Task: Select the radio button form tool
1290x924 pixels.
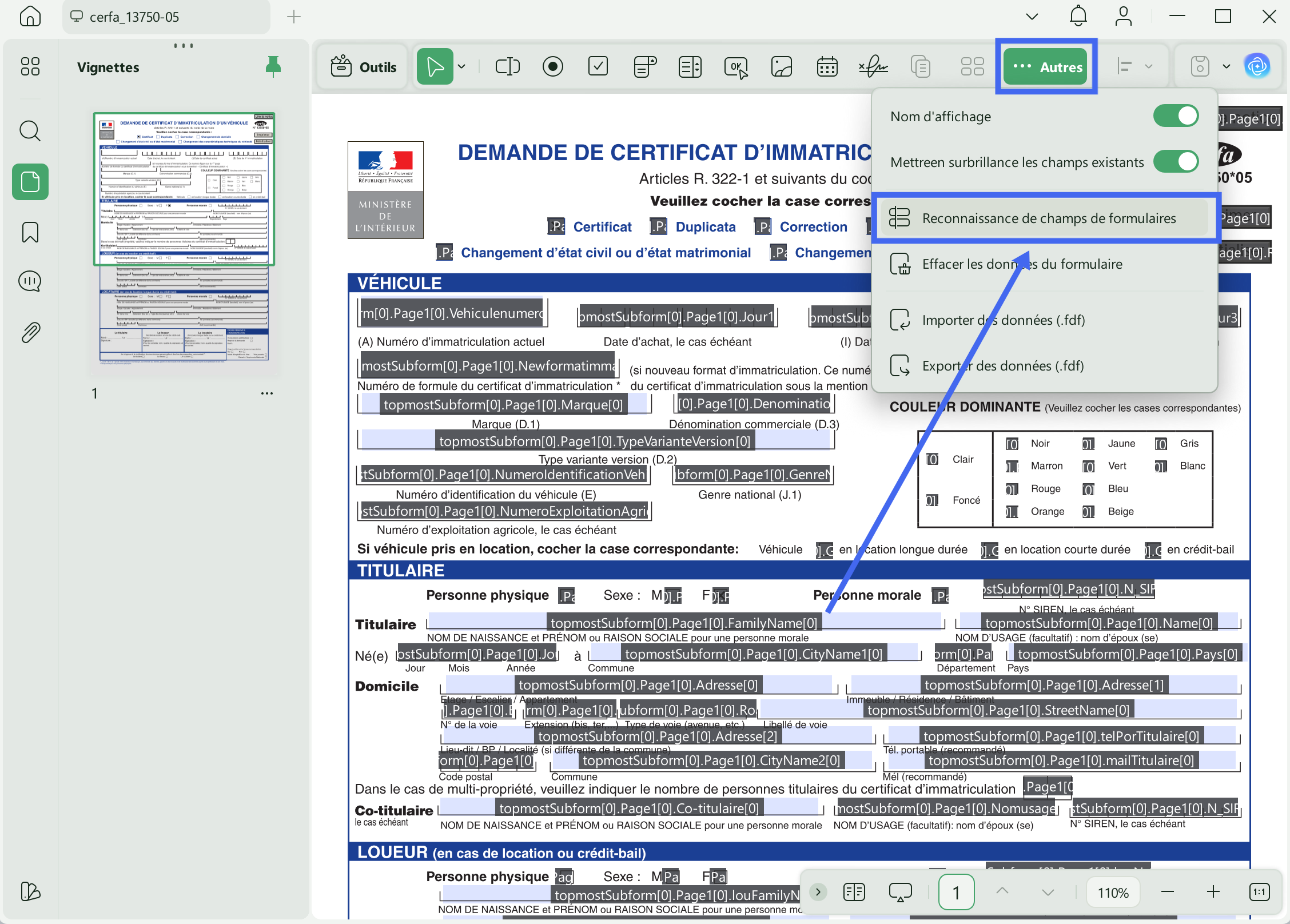Action: tap(552, 67)
